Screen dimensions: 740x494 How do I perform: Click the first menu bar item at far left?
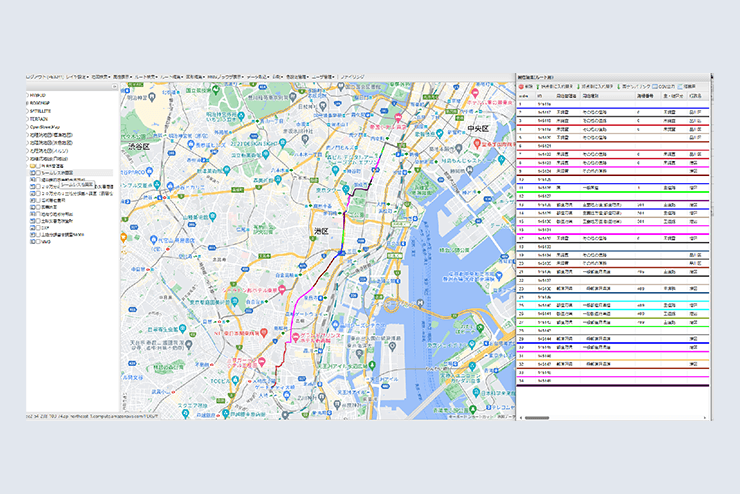pos(45,76)
